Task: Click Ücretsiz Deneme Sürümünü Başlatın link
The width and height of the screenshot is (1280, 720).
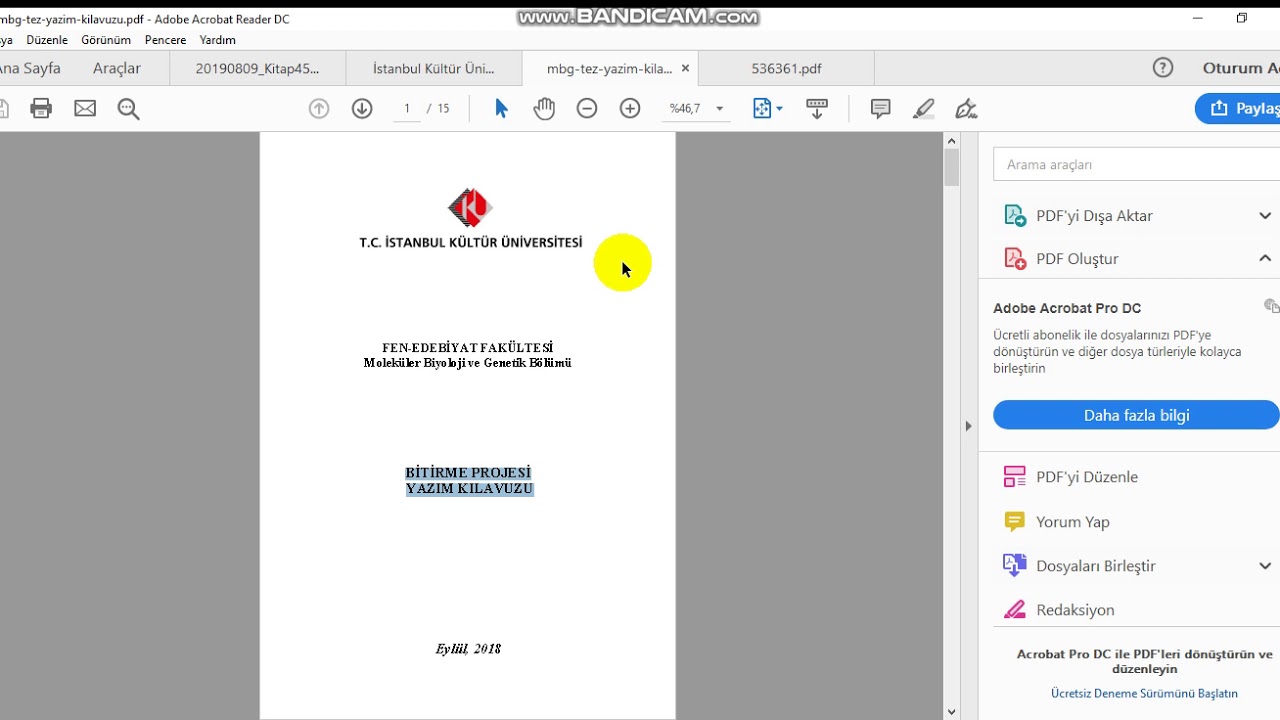Action: click(x=1144, y=693)
